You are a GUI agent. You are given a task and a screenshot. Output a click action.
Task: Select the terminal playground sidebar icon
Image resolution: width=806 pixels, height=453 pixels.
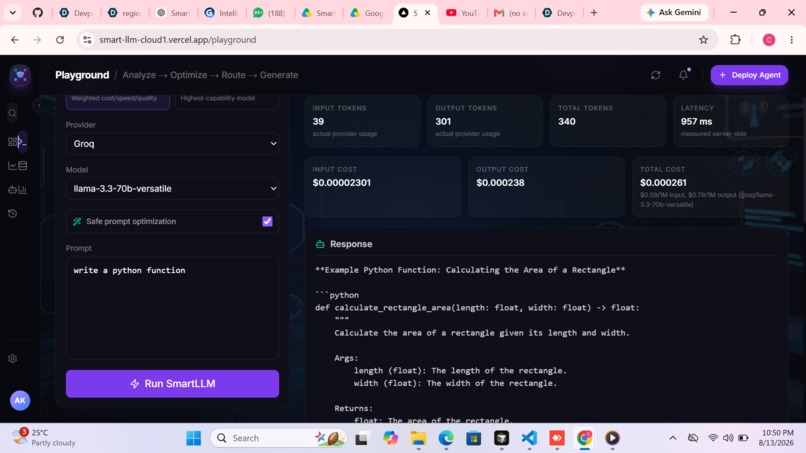(x=22, y=142)
